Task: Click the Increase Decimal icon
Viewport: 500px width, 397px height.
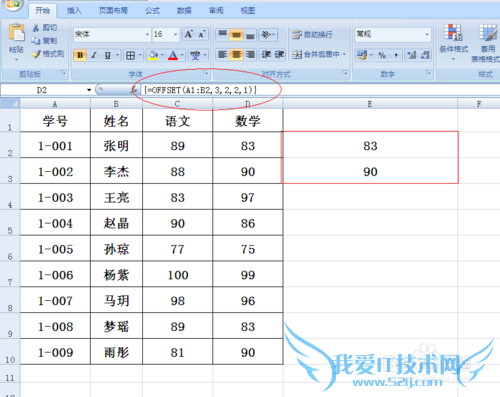Action: coord(412,55)
